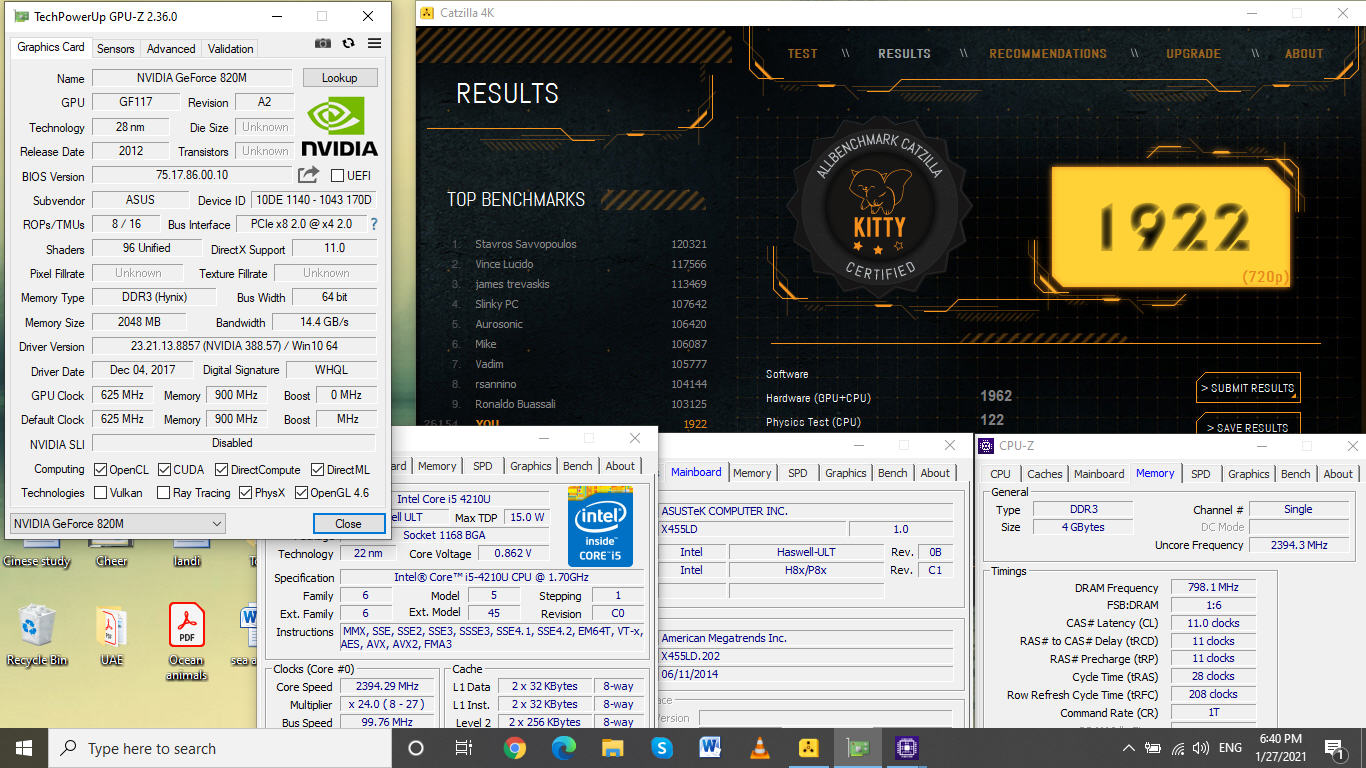Click Wi-Fi network tray icon
Viewport: 1366px width, 768px height.
pyautogui.click(x=1177, y=748)
